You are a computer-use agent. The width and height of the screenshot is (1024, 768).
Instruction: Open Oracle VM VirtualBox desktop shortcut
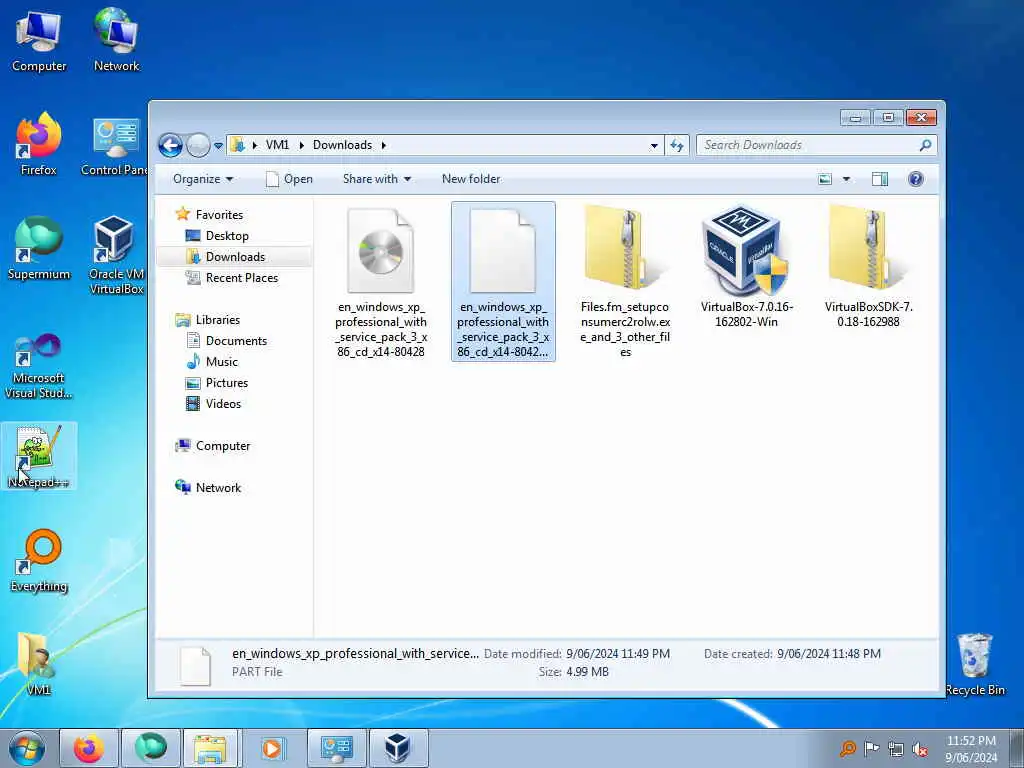116,255
